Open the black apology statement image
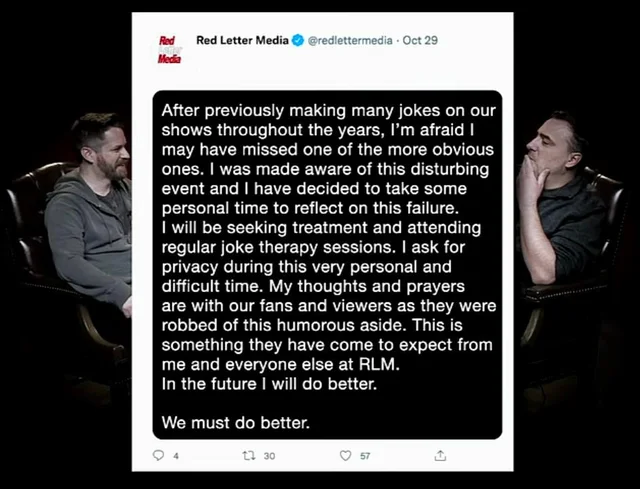The width and height of the screenshot is (640, 489). coord(327,265)
